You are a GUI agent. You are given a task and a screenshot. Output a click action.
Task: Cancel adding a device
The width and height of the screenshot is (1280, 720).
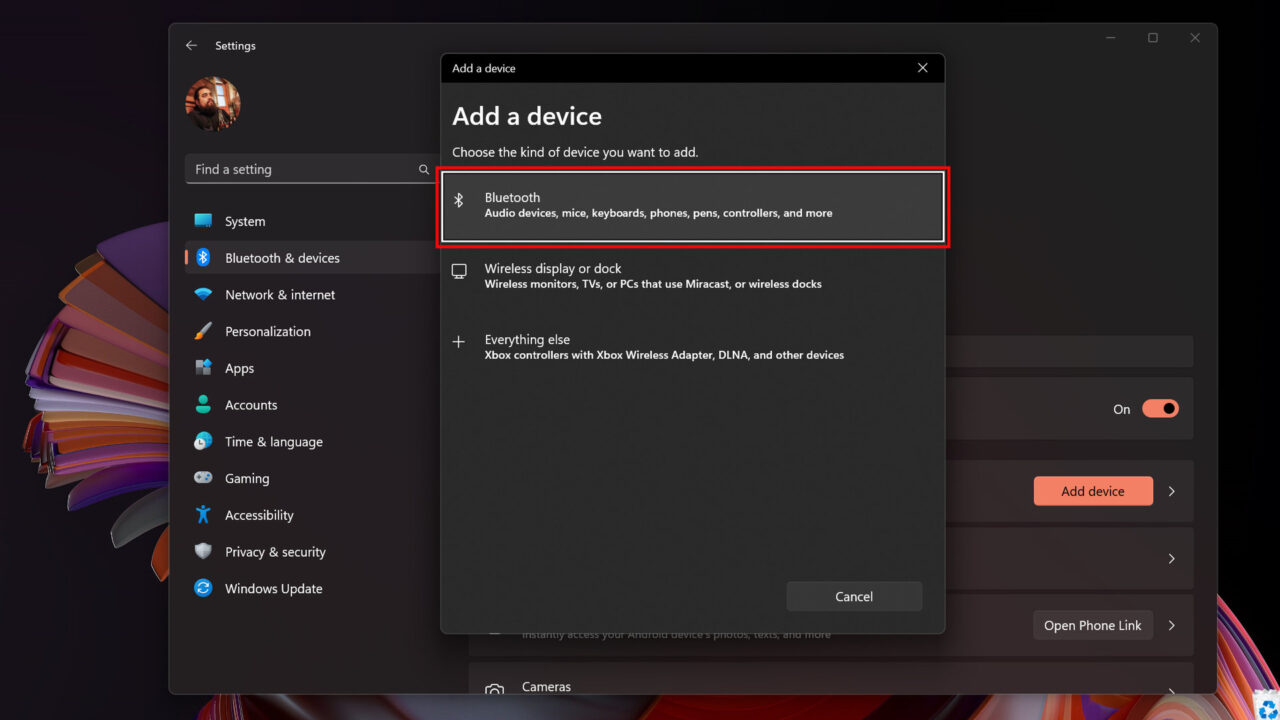pyautogui.click(x=854, y=596)
